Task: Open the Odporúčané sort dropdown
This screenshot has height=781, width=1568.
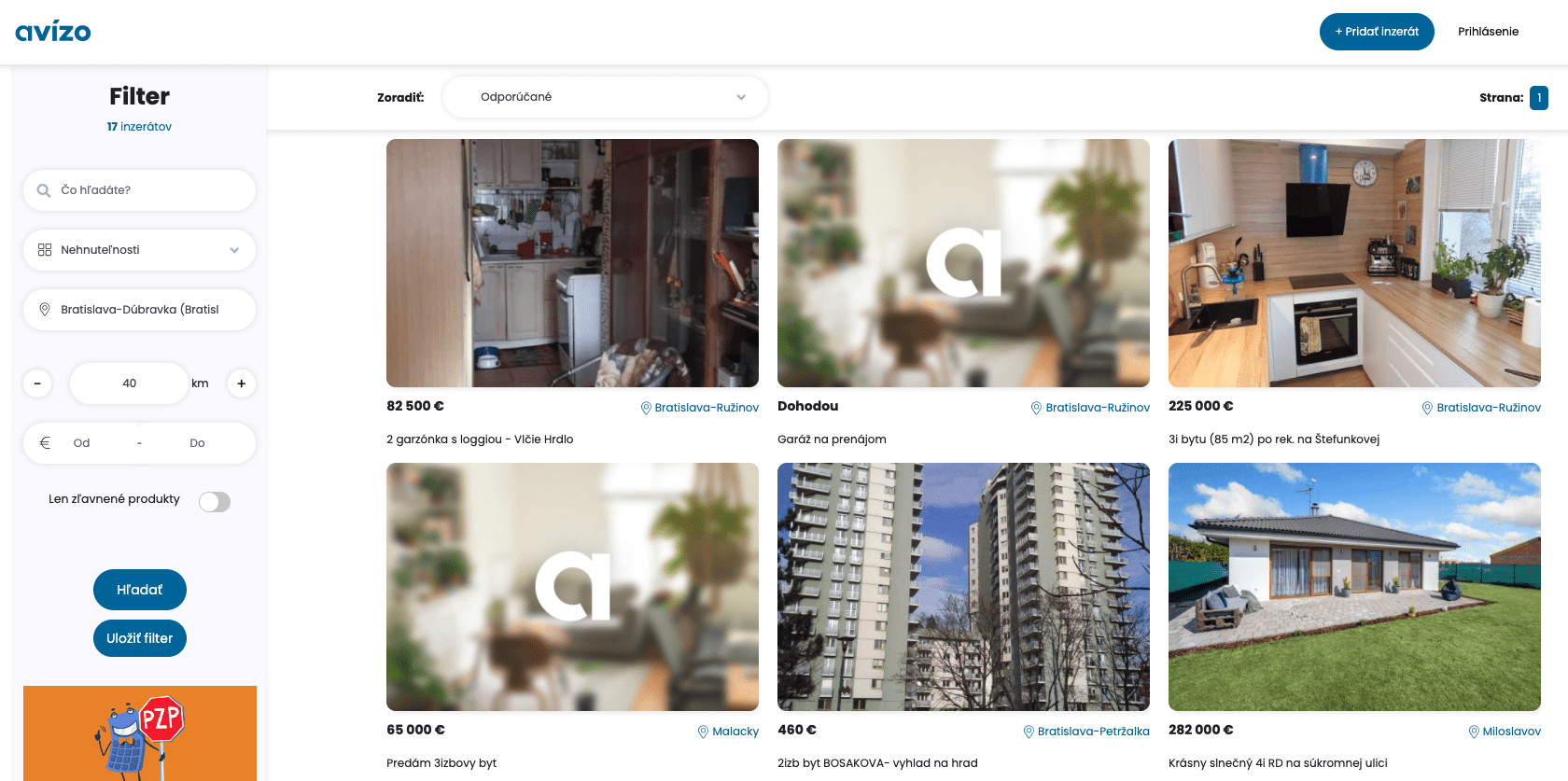Action: 605,97
